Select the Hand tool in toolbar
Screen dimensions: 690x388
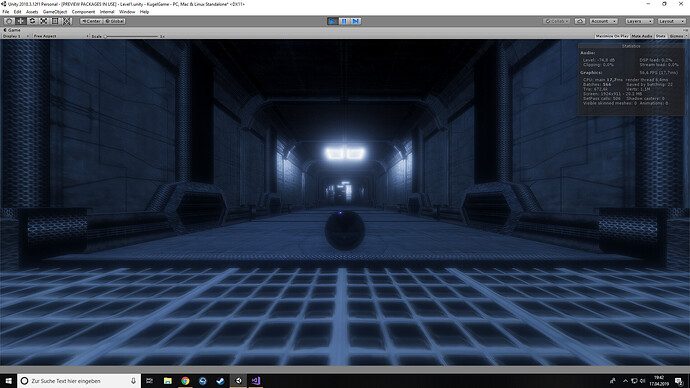[x=8, y=21]
